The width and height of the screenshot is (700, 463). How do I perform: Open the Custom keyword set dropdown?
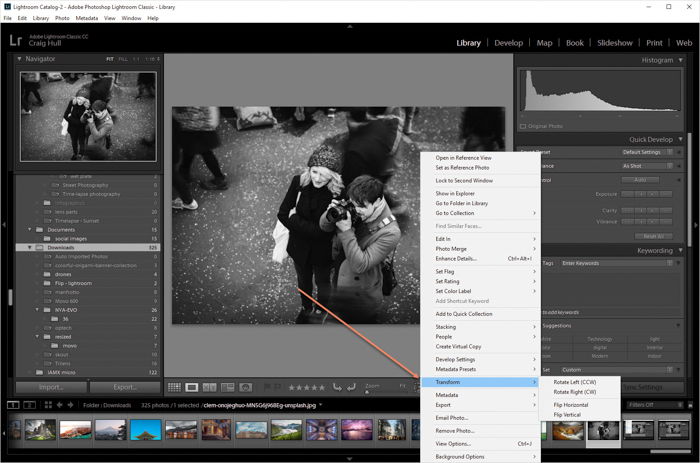tap(617, 370)
